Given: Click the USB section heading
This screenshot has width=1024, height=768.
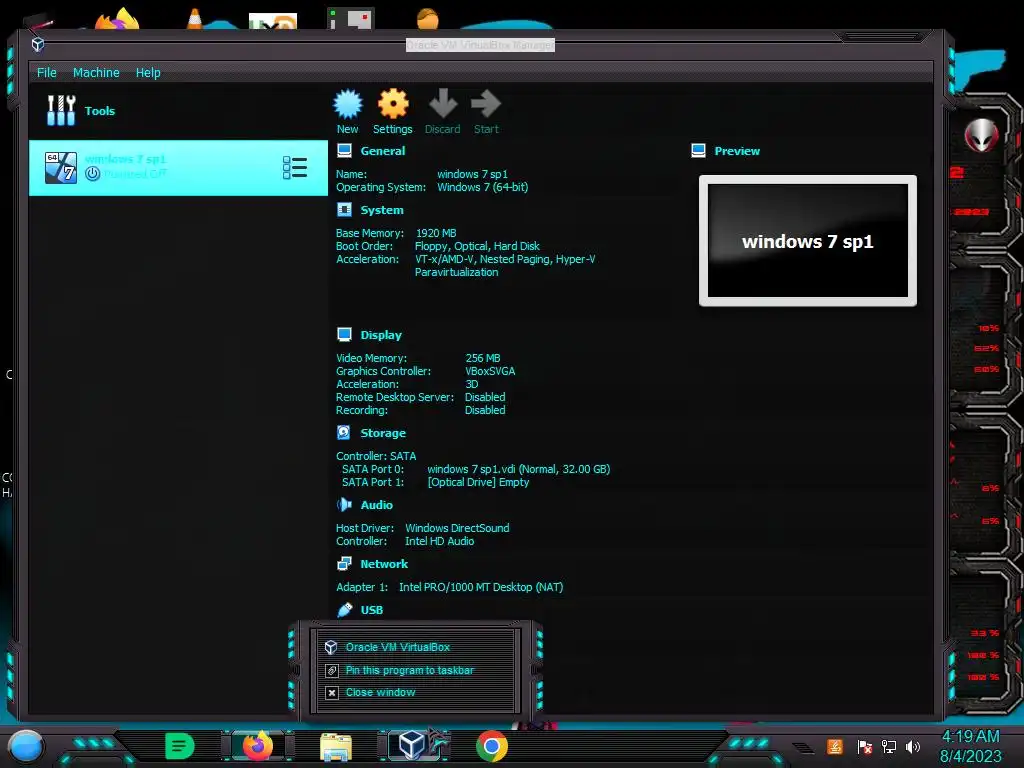Looking at the screenshot, I should [x=372, y=609].
